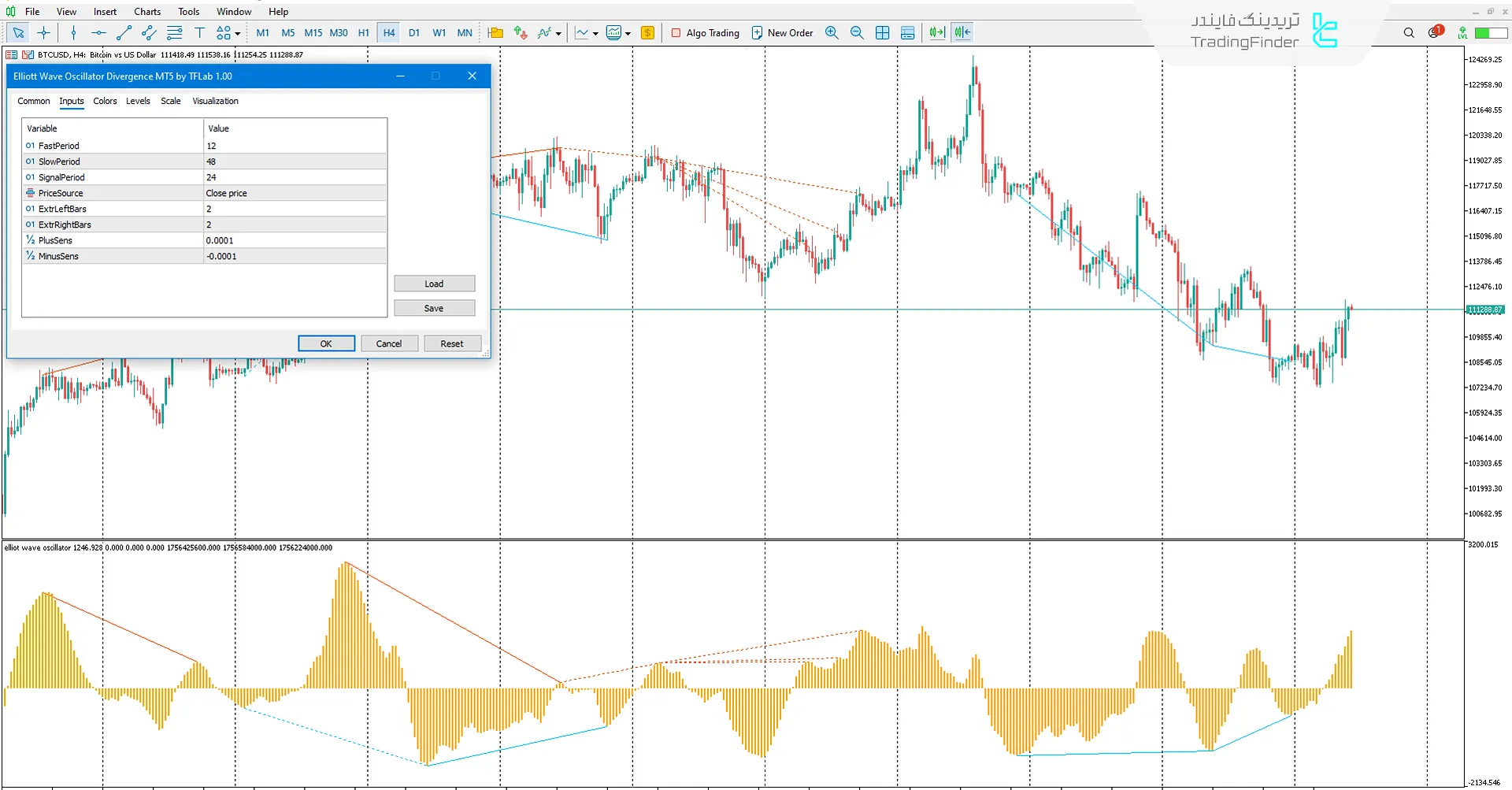
Task: Enable chart auto-scroll icon
Action: (x=936, y=32)
